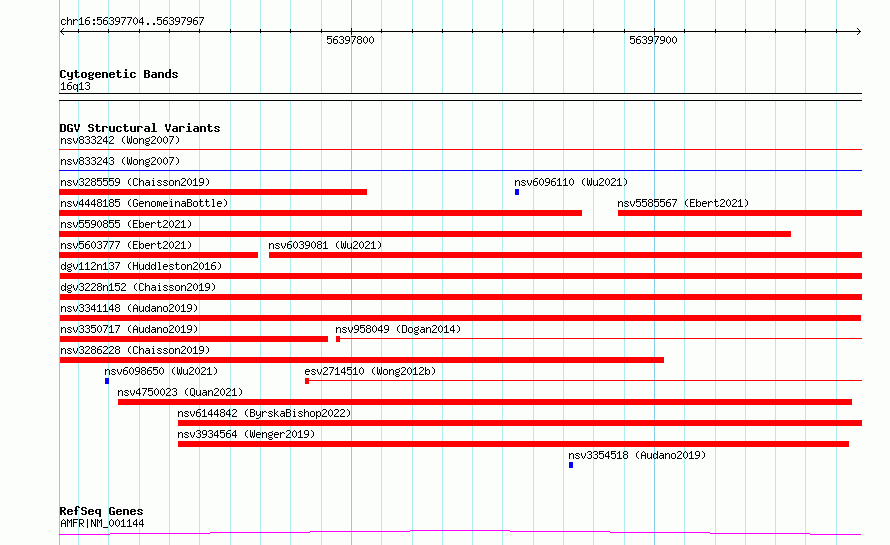Click nsv3350717 (Audano2019) variant label
This screenshot has width=890, height=545.
(x=129, y=329)
